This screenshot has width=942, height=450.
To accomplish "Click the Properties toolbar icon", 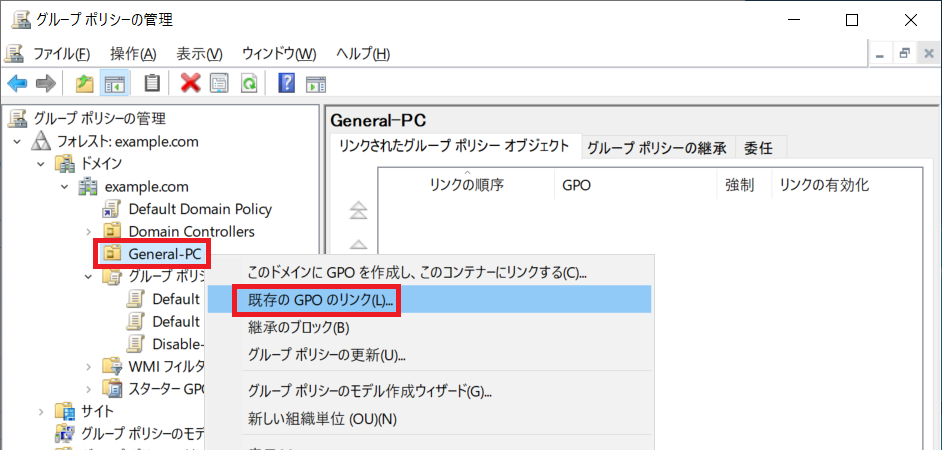I will 220,83.
